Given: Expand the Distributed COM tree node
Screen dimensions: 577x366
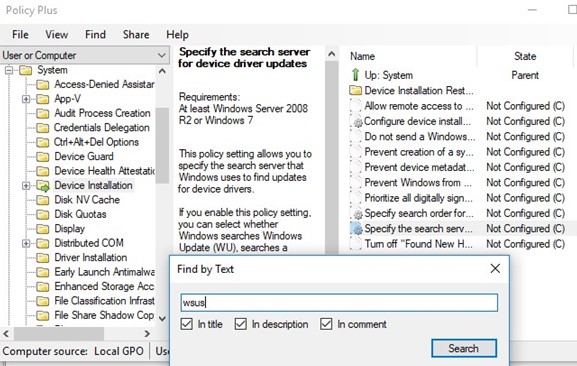Looking at the screenshot, I should click(x=26, y=243).
